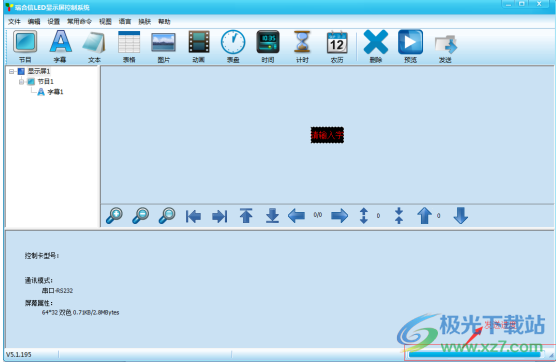Open the 文件 file menu

coord(15,22)
